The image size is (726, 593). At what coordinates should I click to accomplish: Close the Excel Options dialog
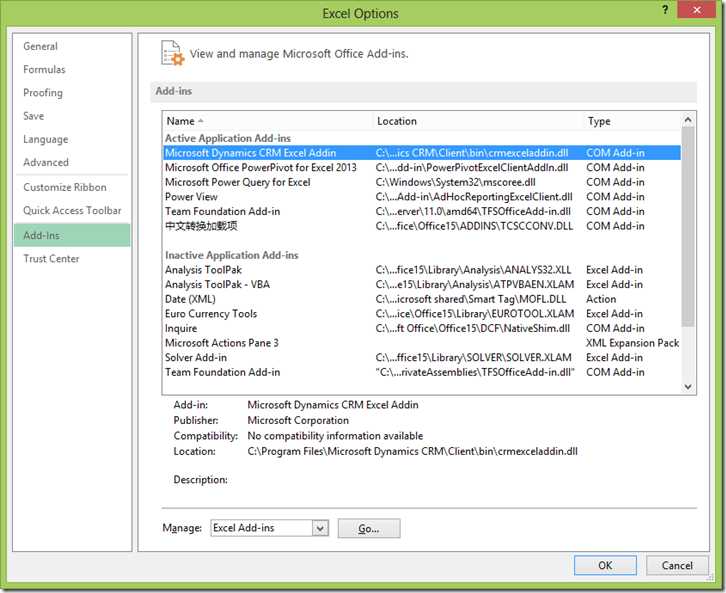coord(696,10)
